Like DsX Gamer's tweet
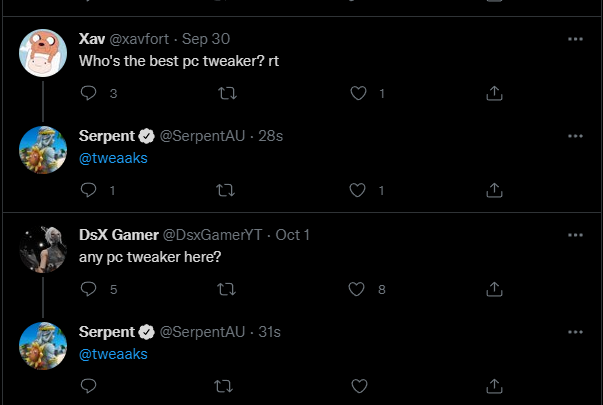Viewport: 603px width, 405px height. point(359,289)
